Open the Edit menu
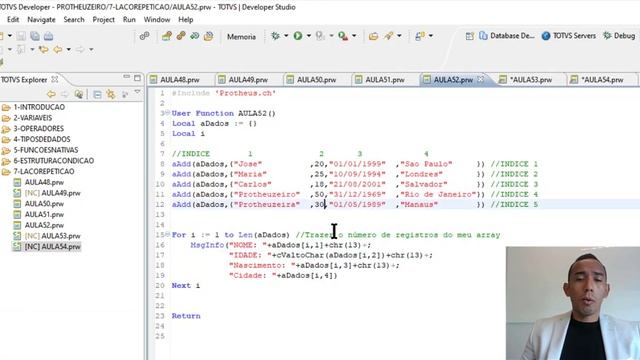 pos(13,20)
